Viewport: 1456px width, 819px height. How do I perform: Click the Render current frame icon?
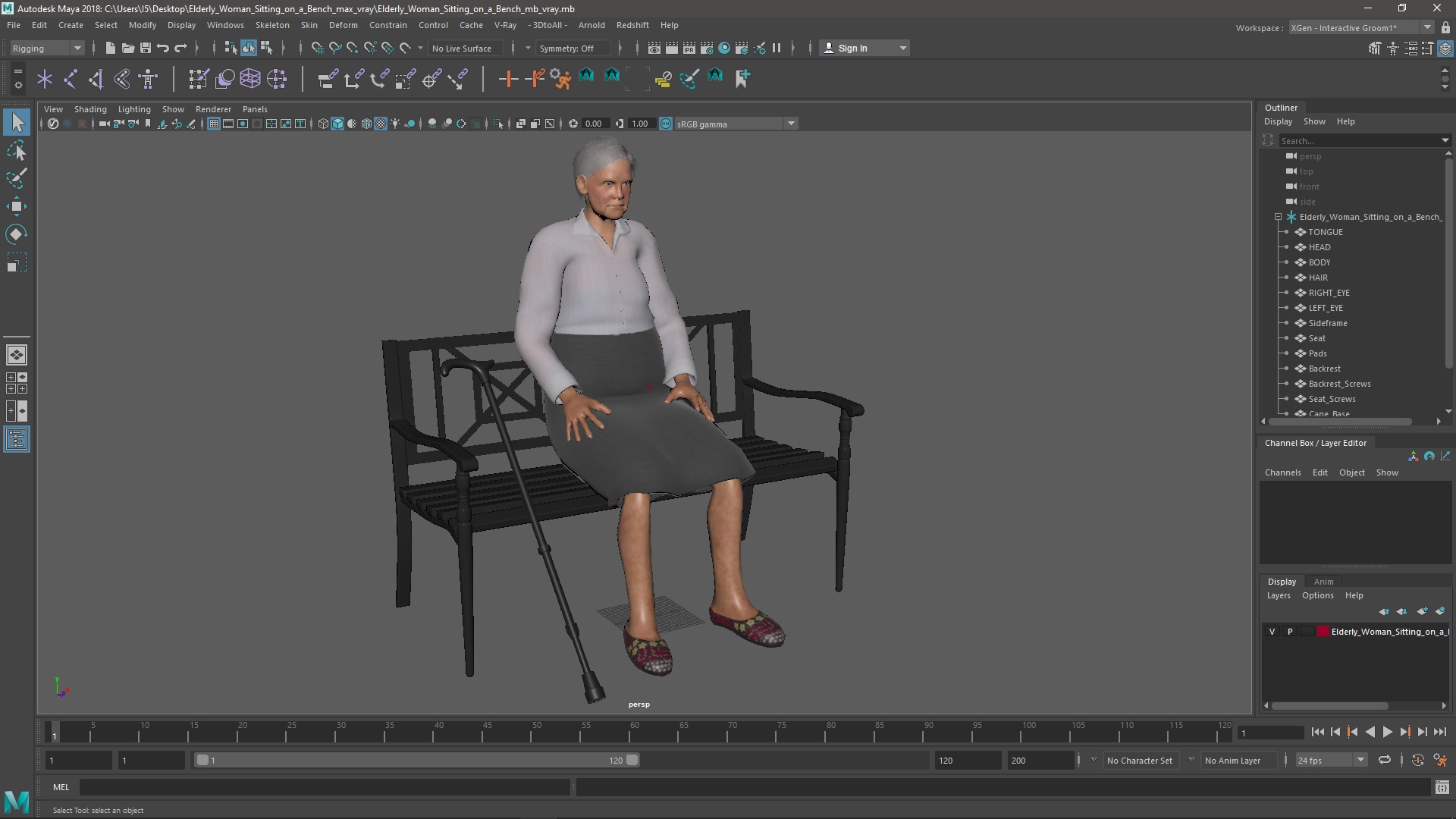tap(672, 48)
